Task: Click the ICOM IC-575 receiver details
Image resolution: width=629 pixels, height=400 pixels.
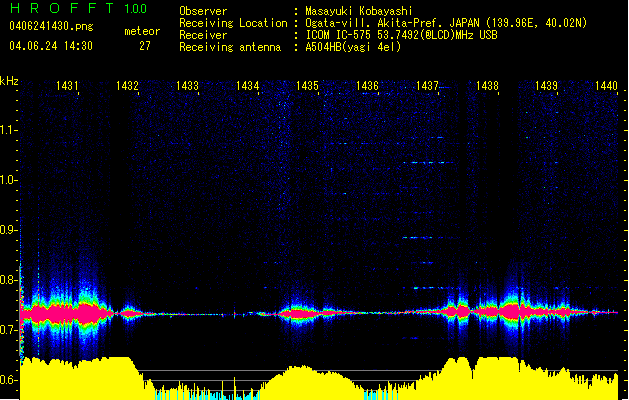Action: [x=401, y=35]
